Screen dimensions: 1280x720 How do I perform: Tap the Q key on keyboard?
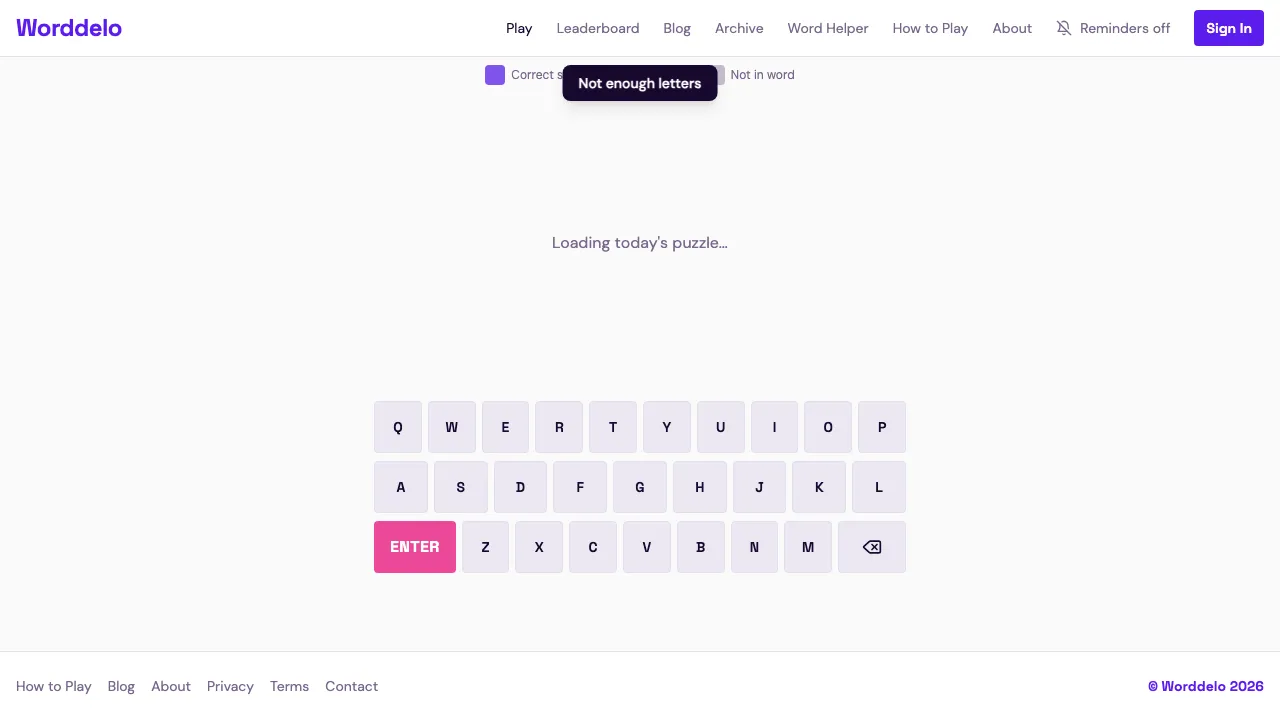398,427
